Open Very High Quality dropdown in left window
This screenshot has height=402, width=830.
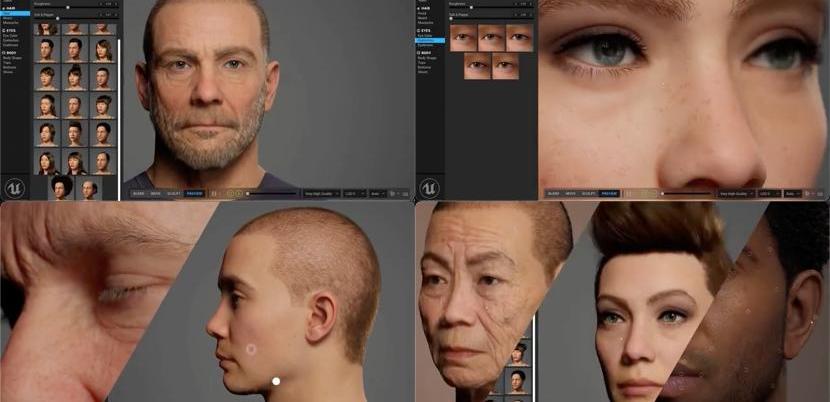[x=321, y=192]
